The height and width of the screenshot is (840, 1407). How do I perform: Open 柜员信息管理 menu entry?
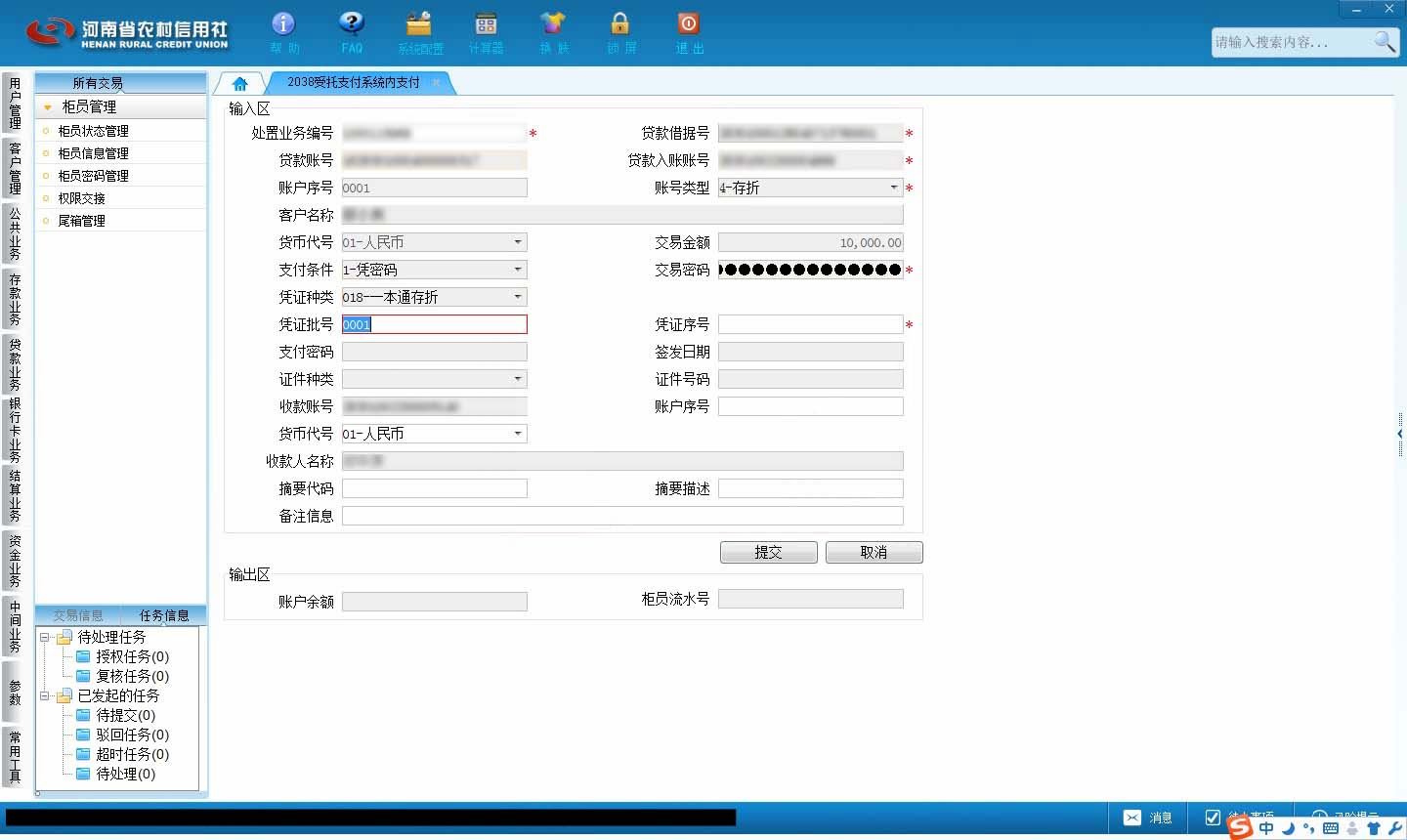pos(93,153)
